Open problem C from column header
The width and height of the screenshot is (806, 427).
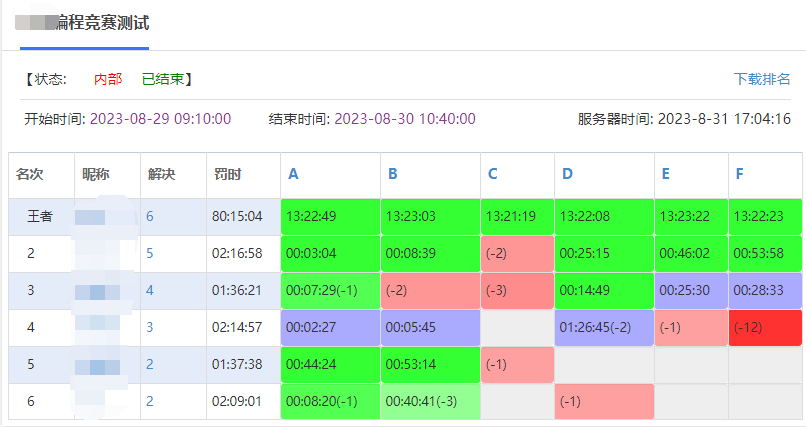click(x=492, y=174)
